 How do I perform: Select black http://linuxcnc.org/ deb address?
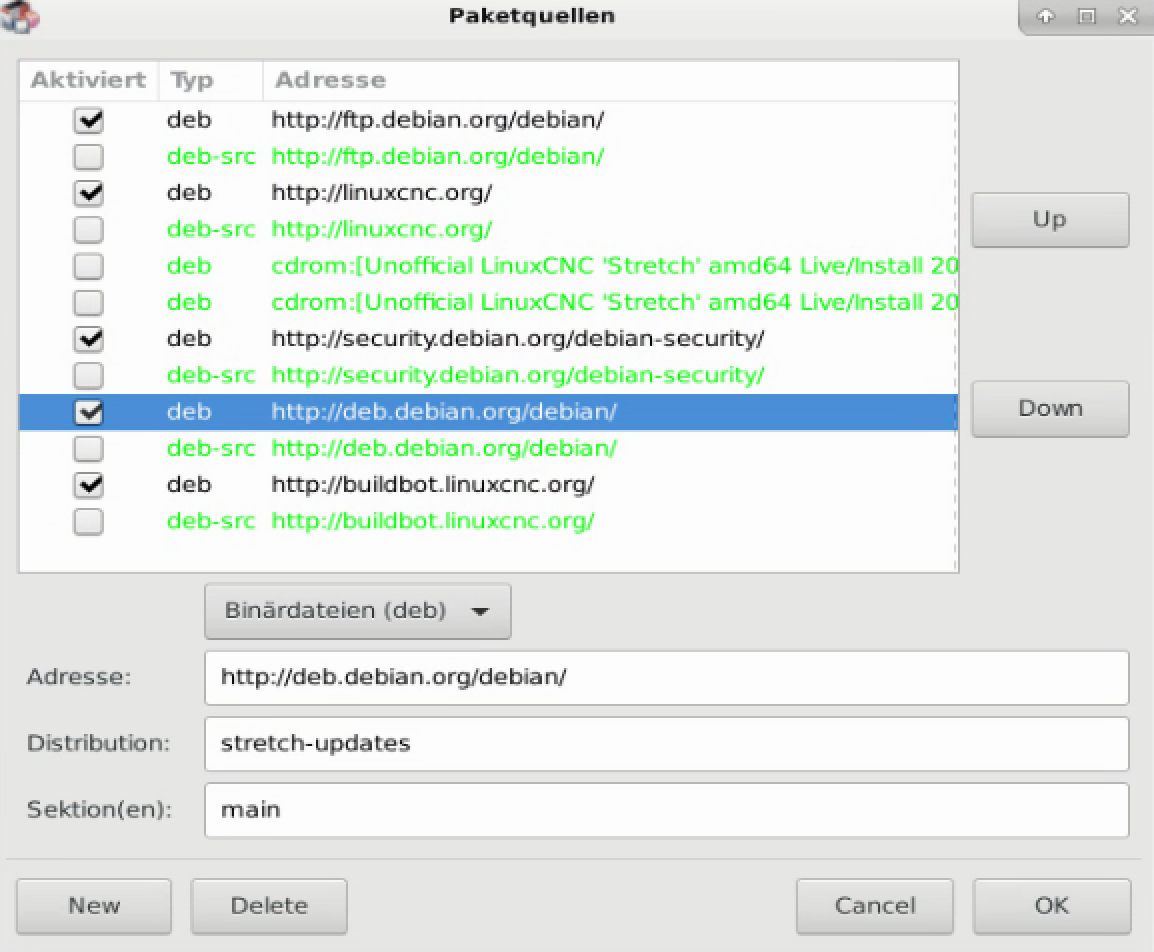382,193
